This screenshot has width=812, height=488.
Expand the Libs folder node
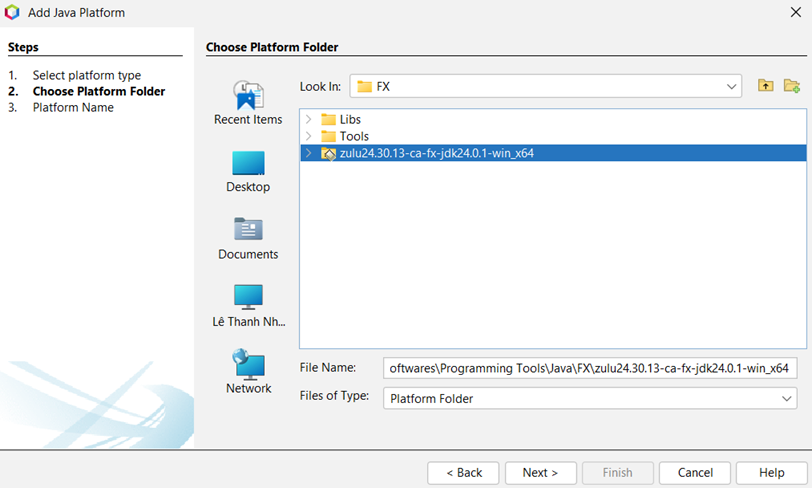pos(309,119)
